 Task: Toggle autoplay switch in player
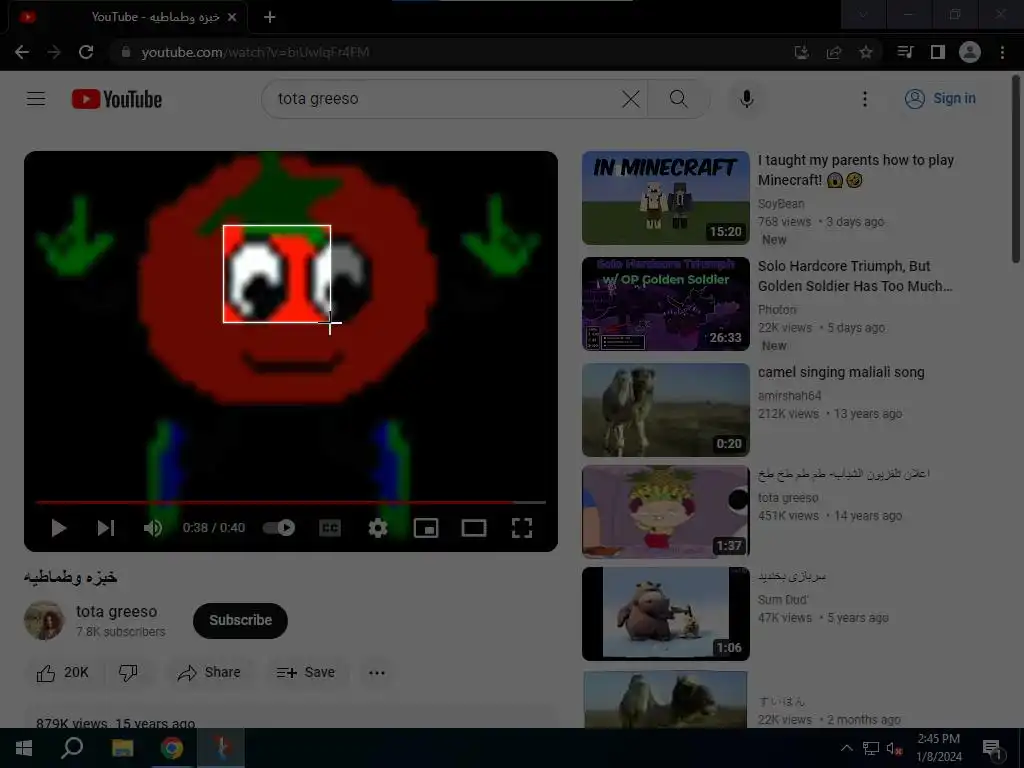[x=279, y=528]
